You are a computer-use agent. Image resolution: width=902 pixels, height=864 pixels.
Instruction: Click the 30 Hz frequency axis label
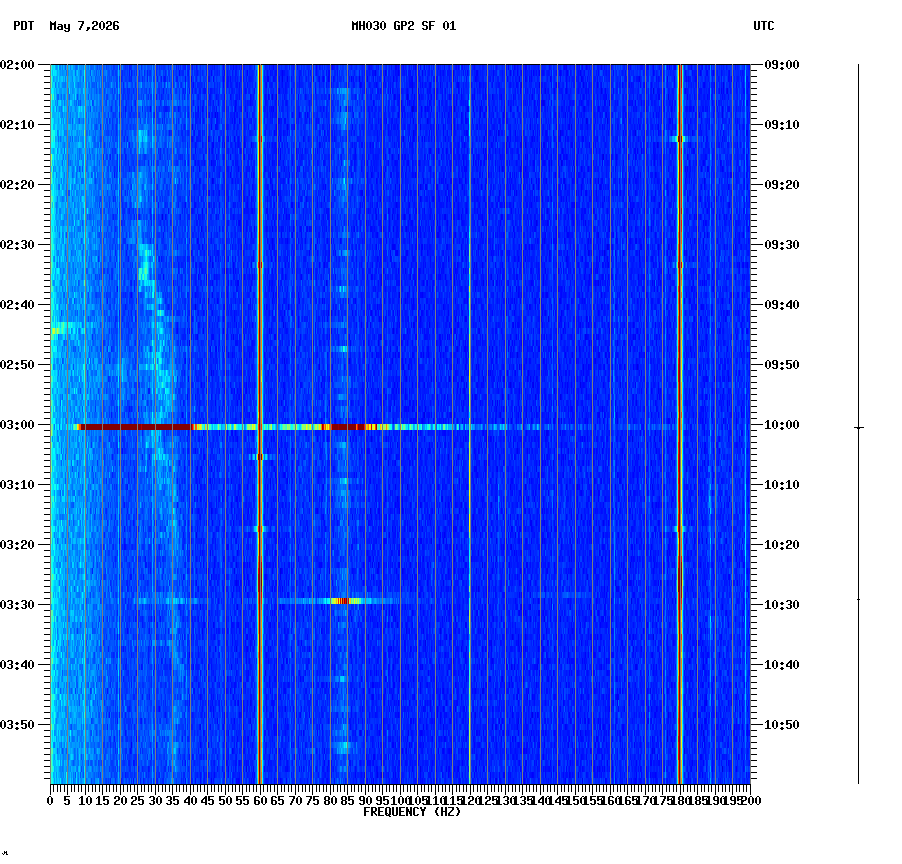pyautogui.click(x=155, y=801)
